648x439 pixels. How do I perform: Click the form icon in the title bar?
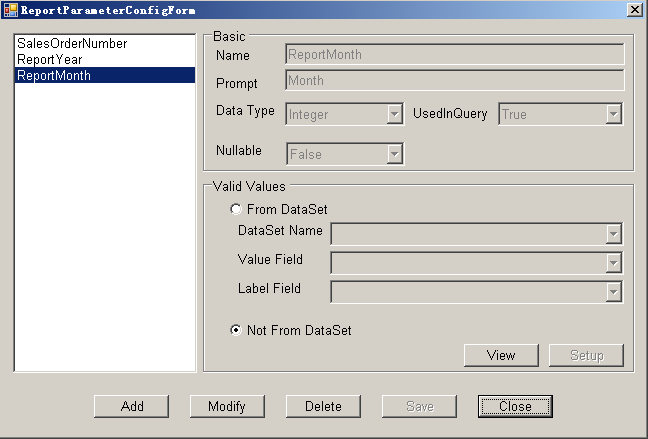tap(11, 9)
